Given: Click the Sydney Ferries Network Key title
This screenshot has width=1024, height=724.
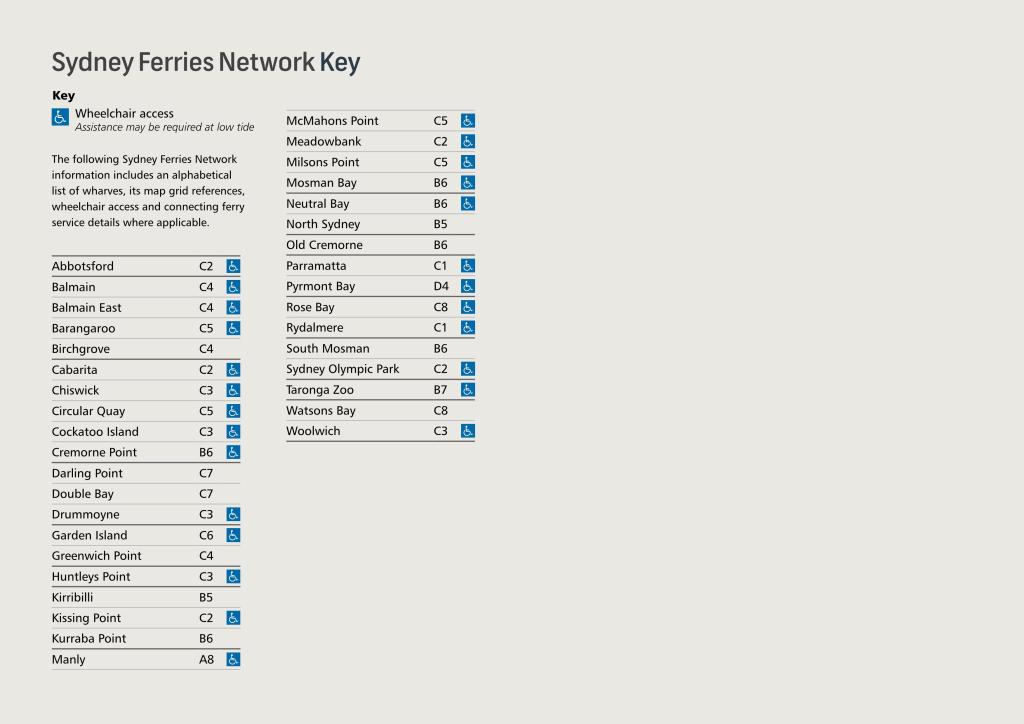Looking at the screenshot, I should tap(206, 63).
